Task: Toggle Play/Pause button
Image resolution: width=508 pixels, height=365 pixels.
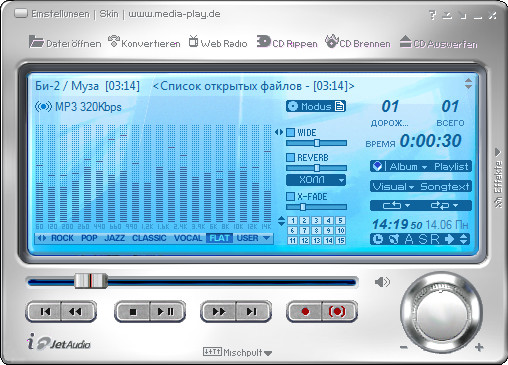Action: [x=166, y=312]
